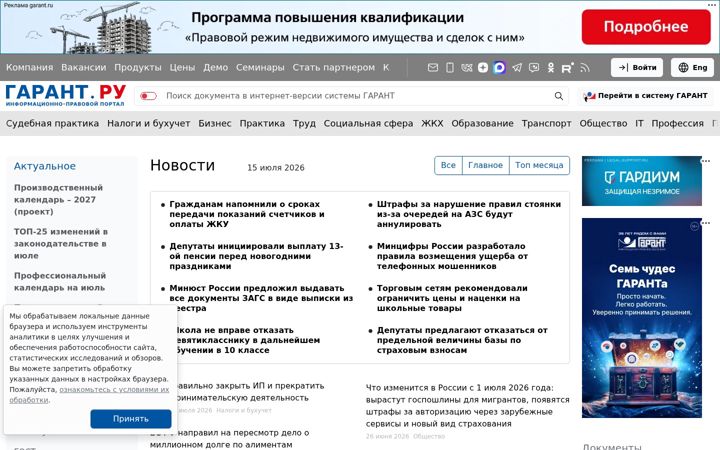Open options dots on Гардиум ad
The height and width of the screenshot is (450, 720).
point(706,161)
